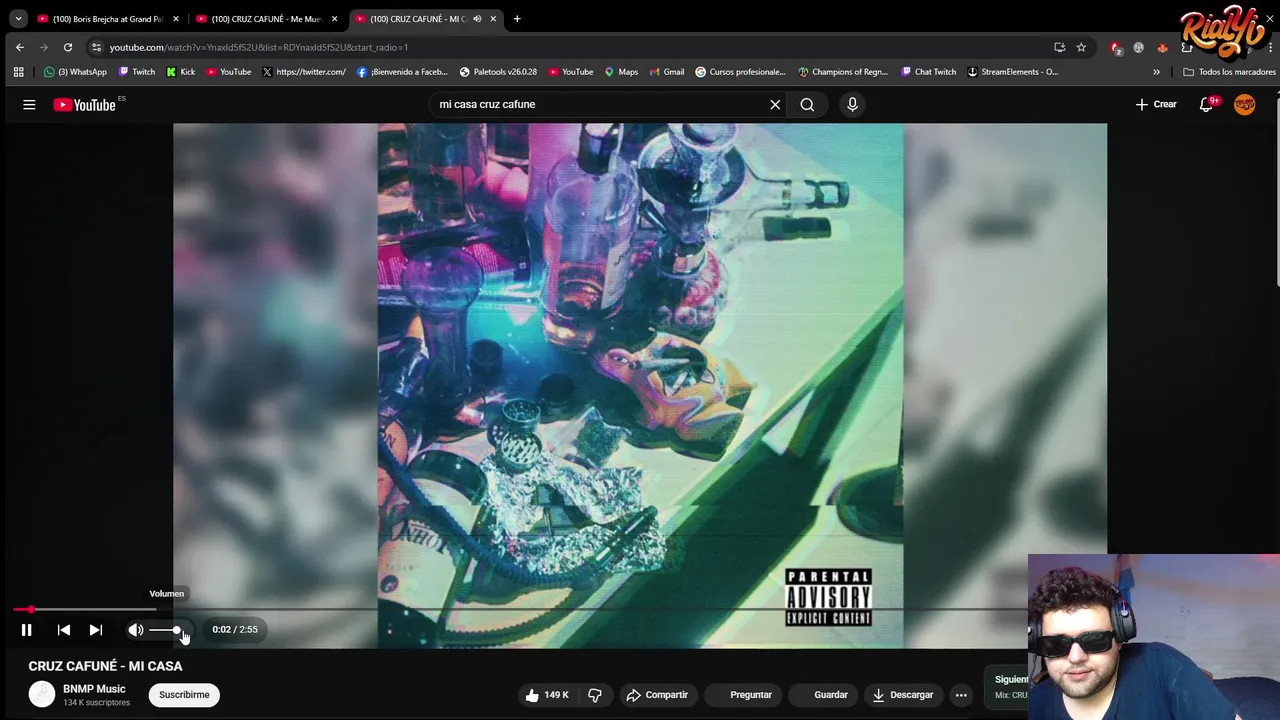Start voice search with the microphone
Screen dimensions: 1280x720
click(852, 104)
